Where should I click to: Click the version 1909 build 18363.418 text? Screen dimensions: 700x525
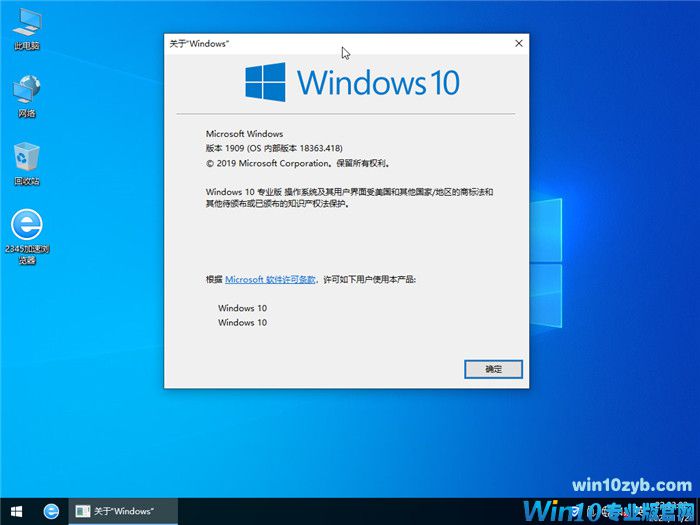tap(274, 148)
